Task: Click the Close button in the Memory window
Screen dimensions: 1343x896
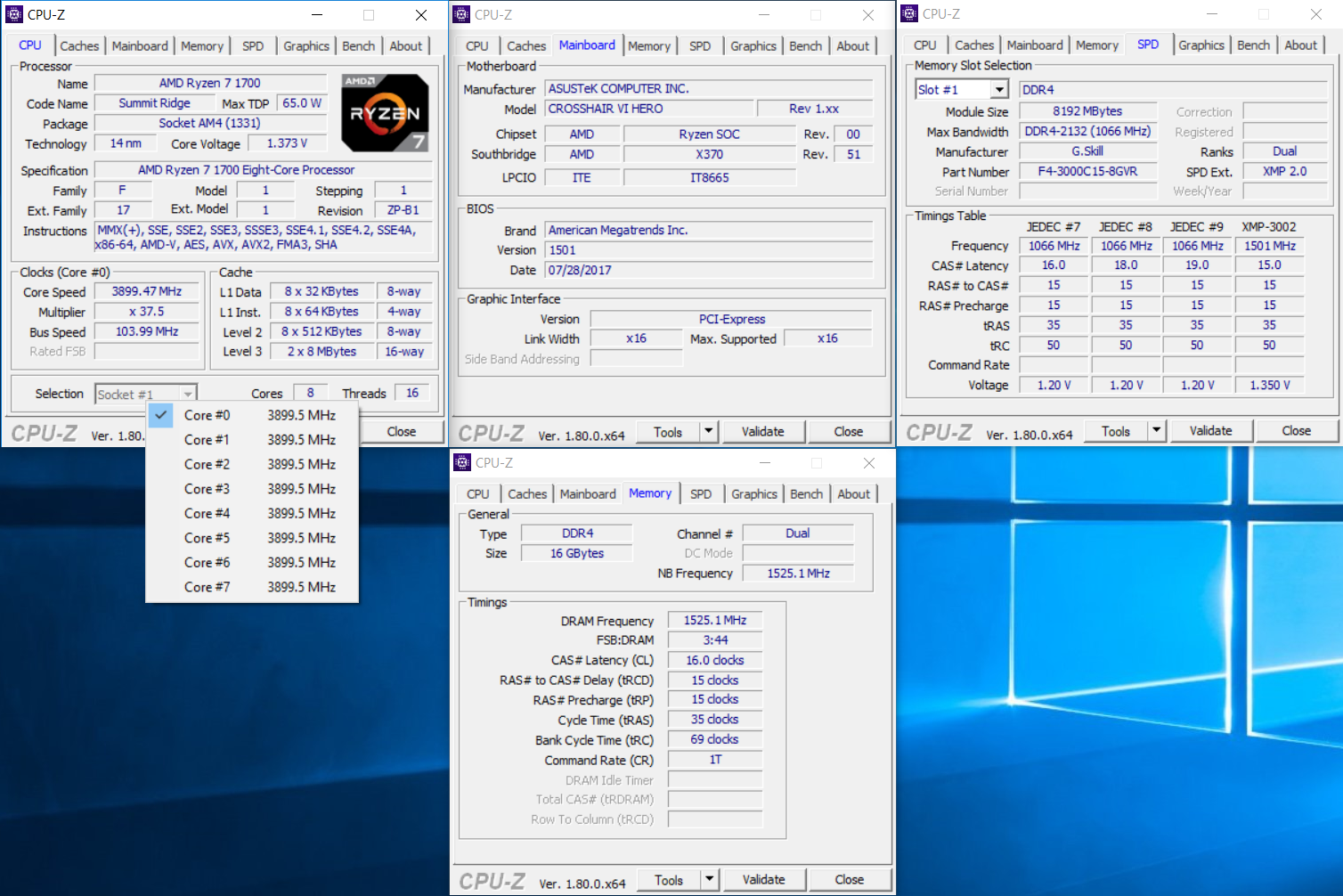Action: [850, 880]
